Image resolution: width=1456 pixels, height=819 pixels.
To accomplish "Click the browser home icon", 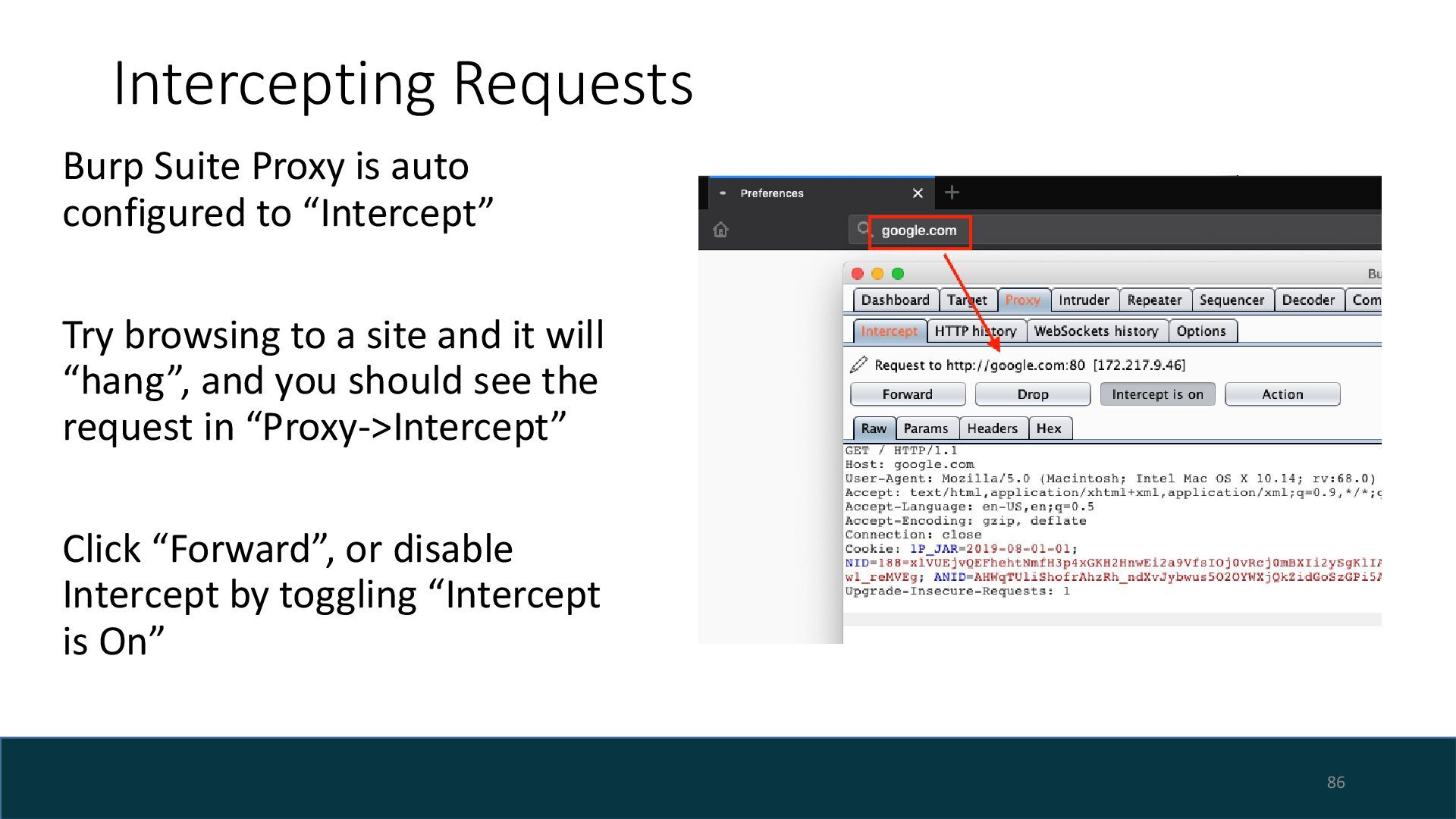I will tap(720, 230).
